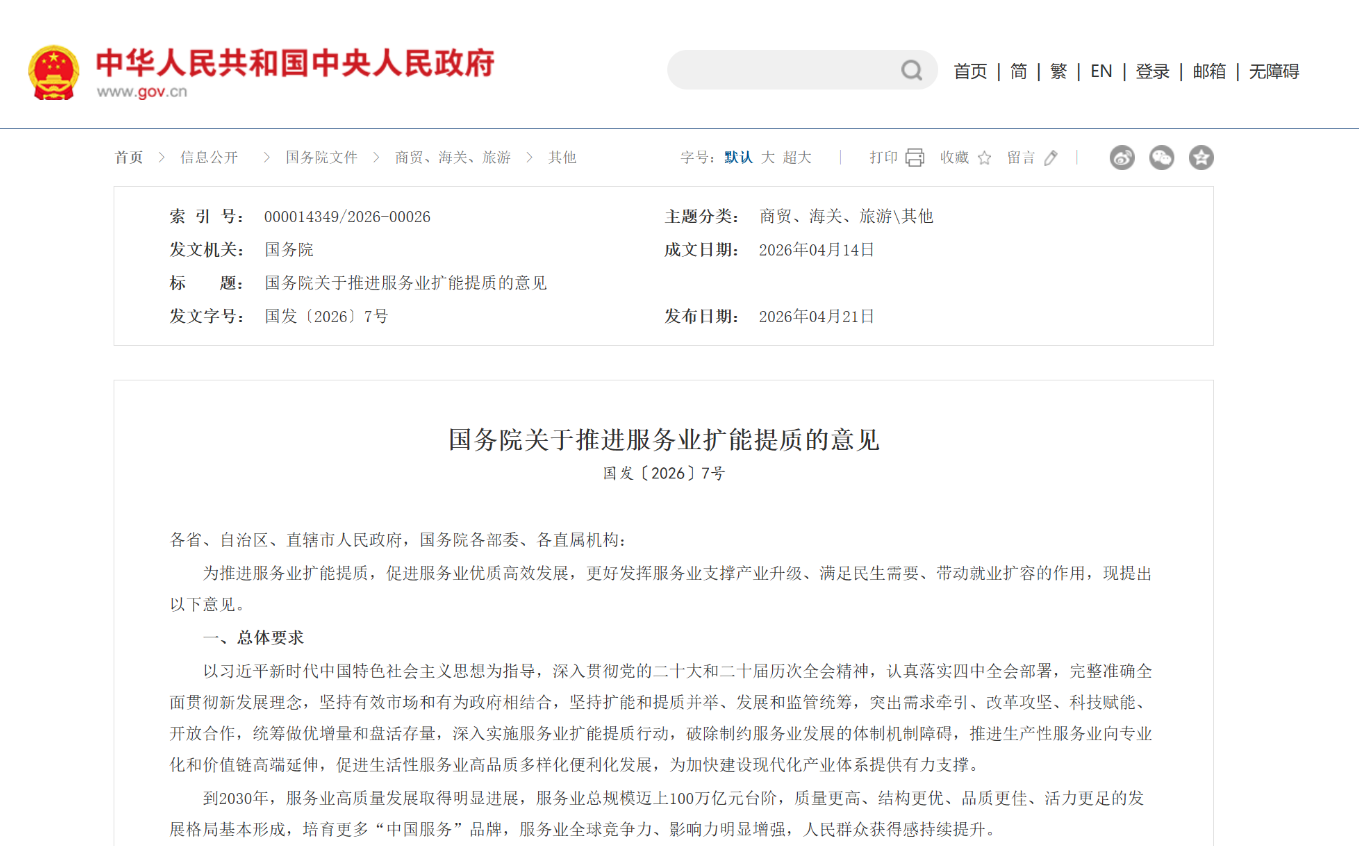Open 首页 in the top navigation
This screenshot has width=1359, height=846.
[970, 71]
